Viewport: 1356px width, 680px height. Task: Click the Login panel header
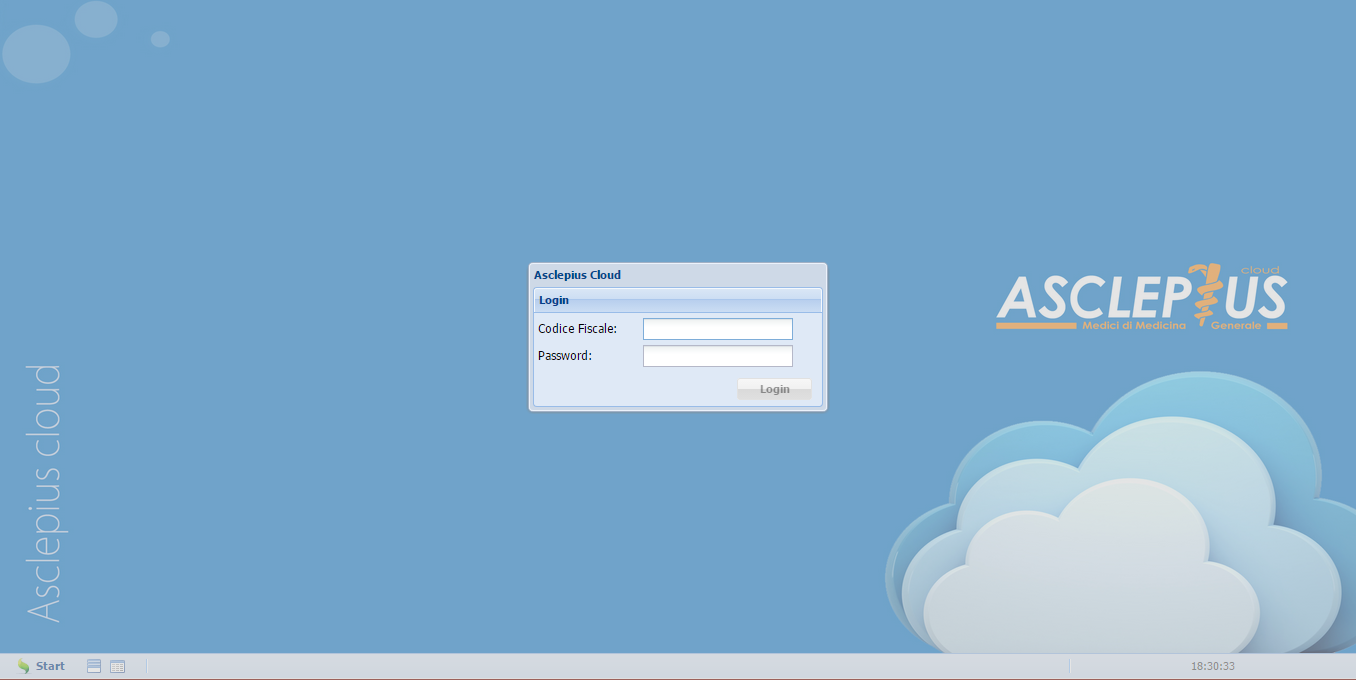point(678,300)
